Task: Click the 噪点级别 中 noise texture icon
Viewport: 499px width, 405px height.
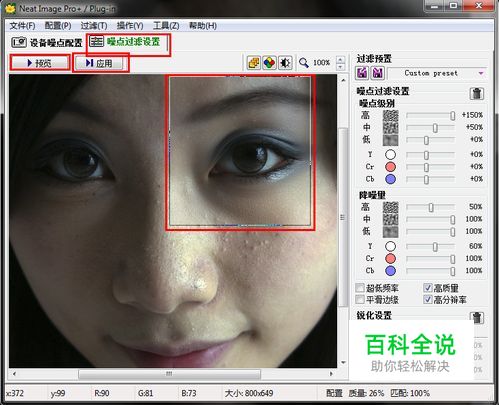Action: point(390,128)
